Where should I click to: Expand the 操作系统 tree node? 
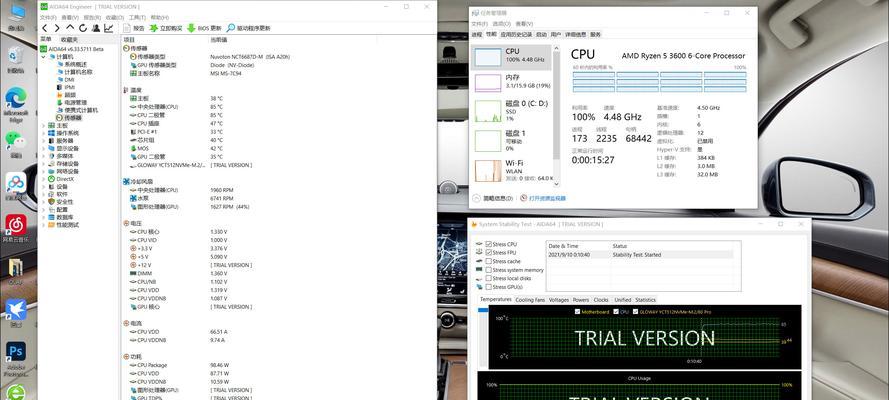pos(44,133)
